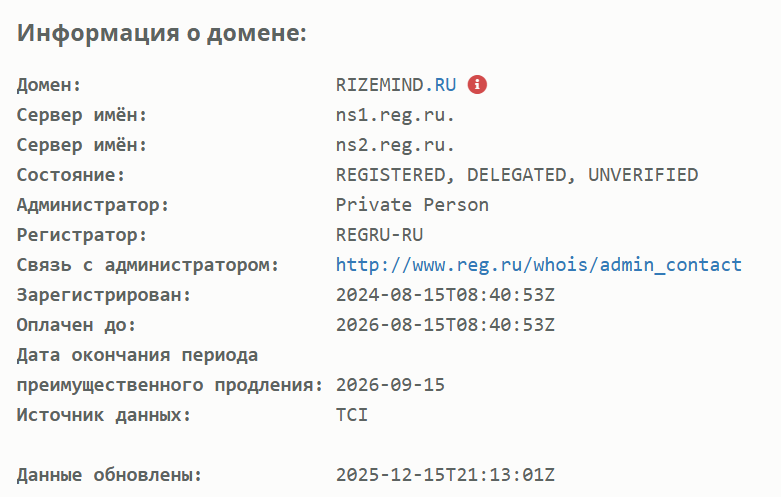781x497 pixels.
Task: Click the 'Данные обновлены:' field label
Action: (x=108, y=474)
